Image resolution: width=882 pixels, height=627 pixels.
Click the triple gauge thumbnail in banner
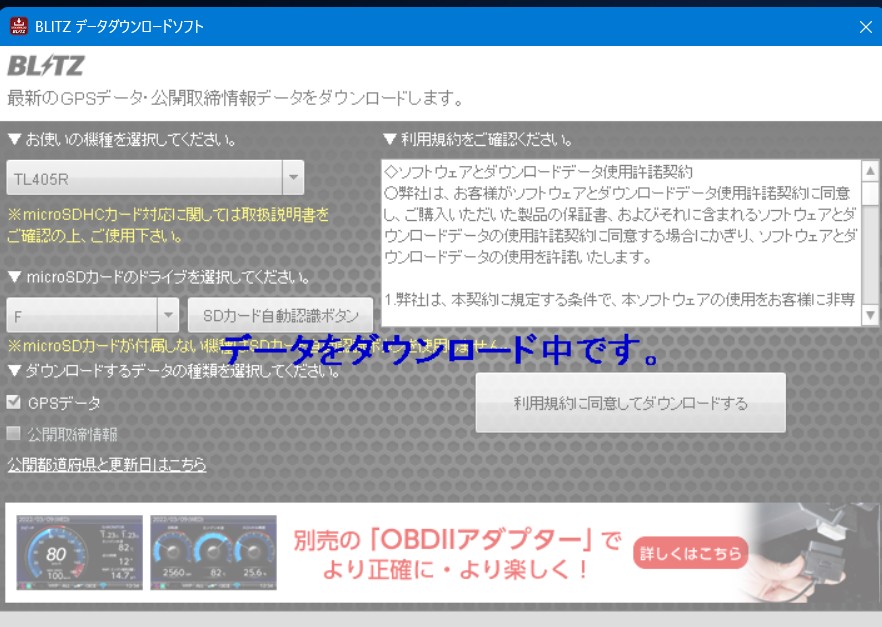(x=213, y=552)
